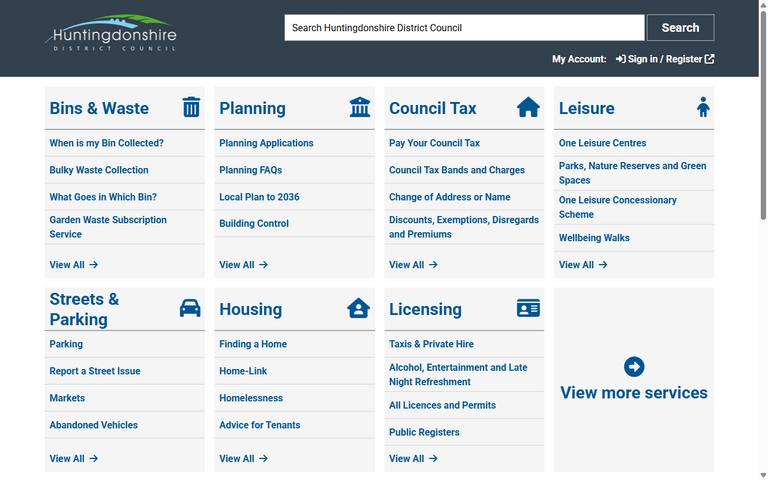This screenshot has height=480, width=768.
Task: Open When is my Bin Collected?
Action: (106, 143)
